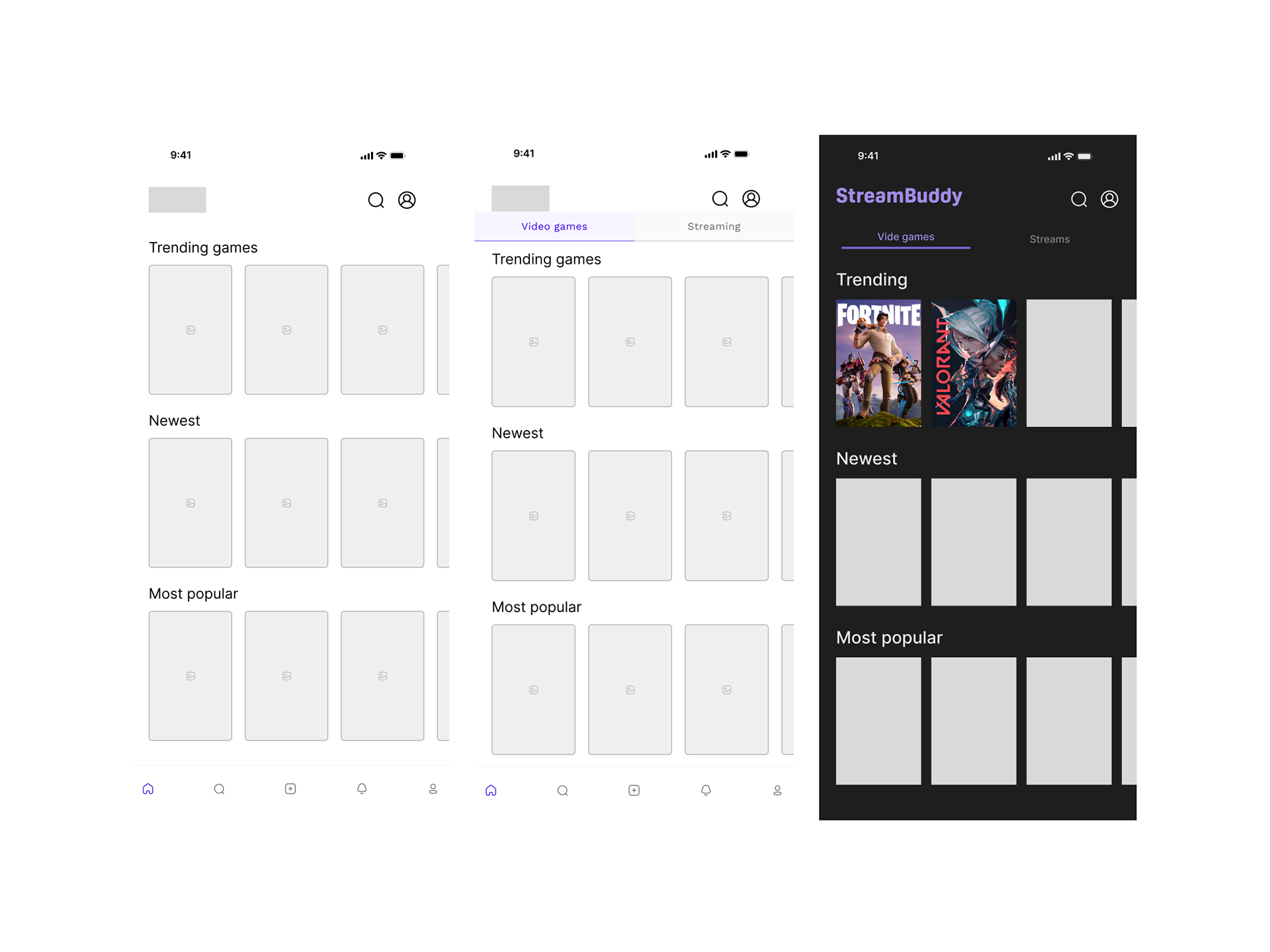Open third Trending placeholder card in dark mockup
1270x952 pixels.
tap(1069, 363)
